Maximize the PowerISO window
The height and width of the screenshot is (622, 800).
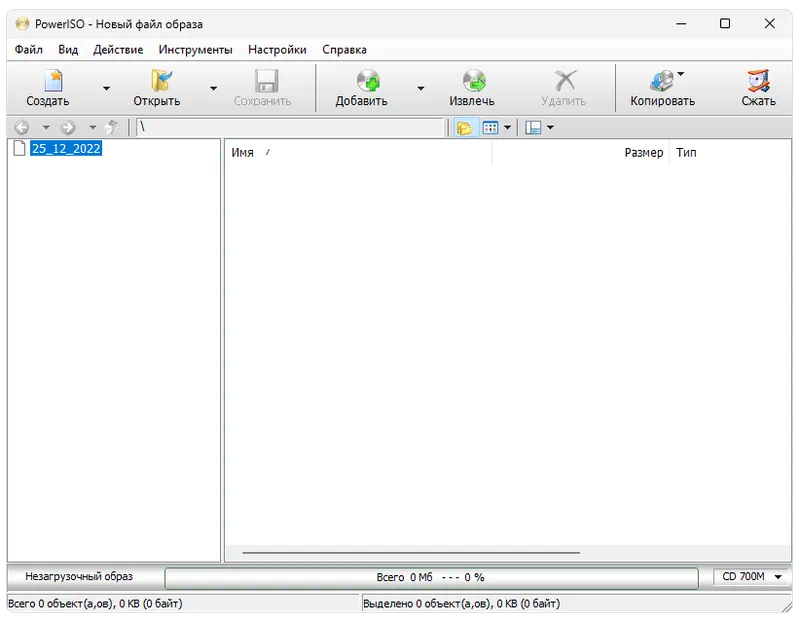[725, 23]
